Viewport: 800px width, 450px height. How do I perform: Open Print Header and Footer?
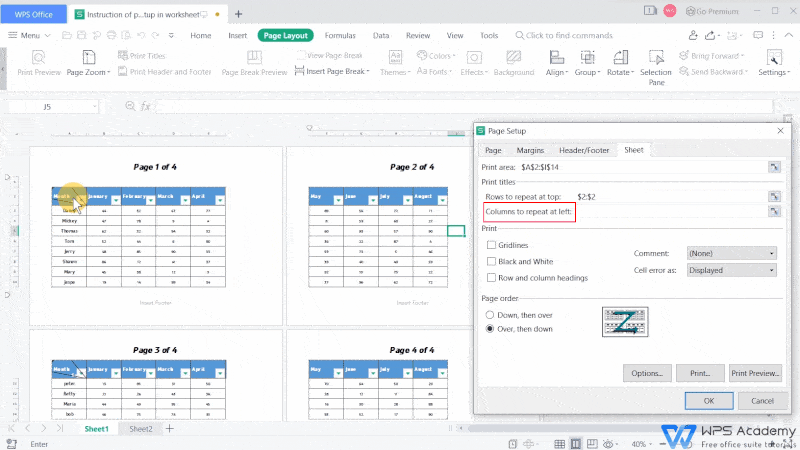point(165,72)
